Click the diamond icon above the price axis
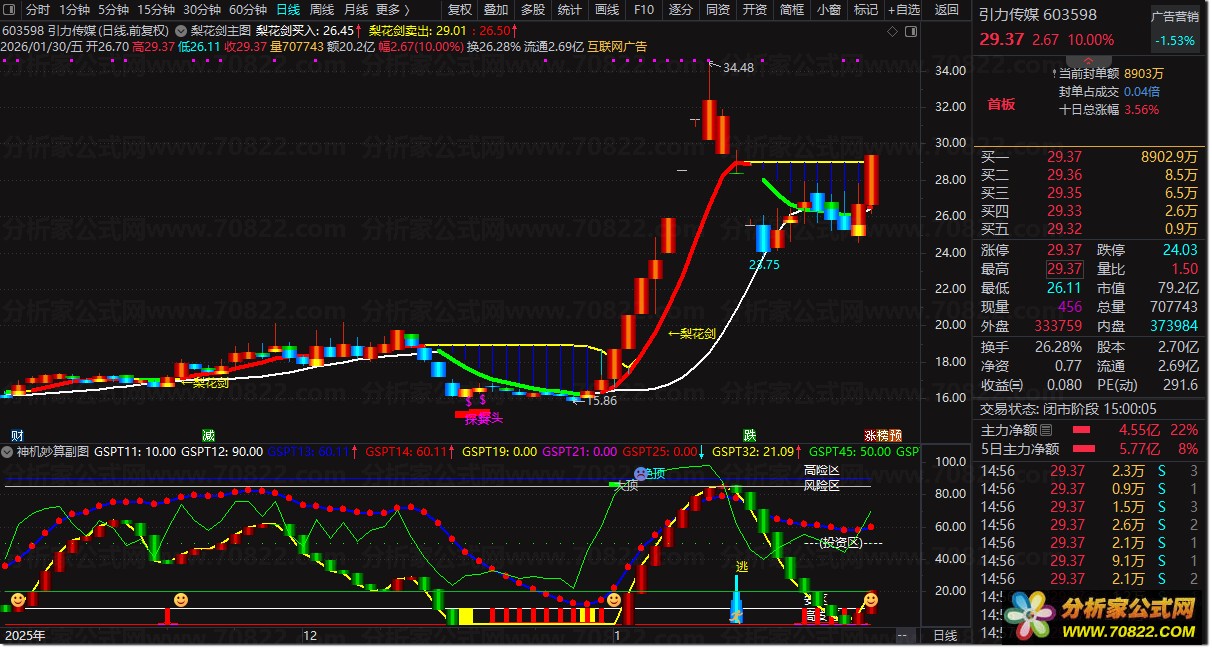This screenshot has width=1212, height=648. tap(894, 30)
